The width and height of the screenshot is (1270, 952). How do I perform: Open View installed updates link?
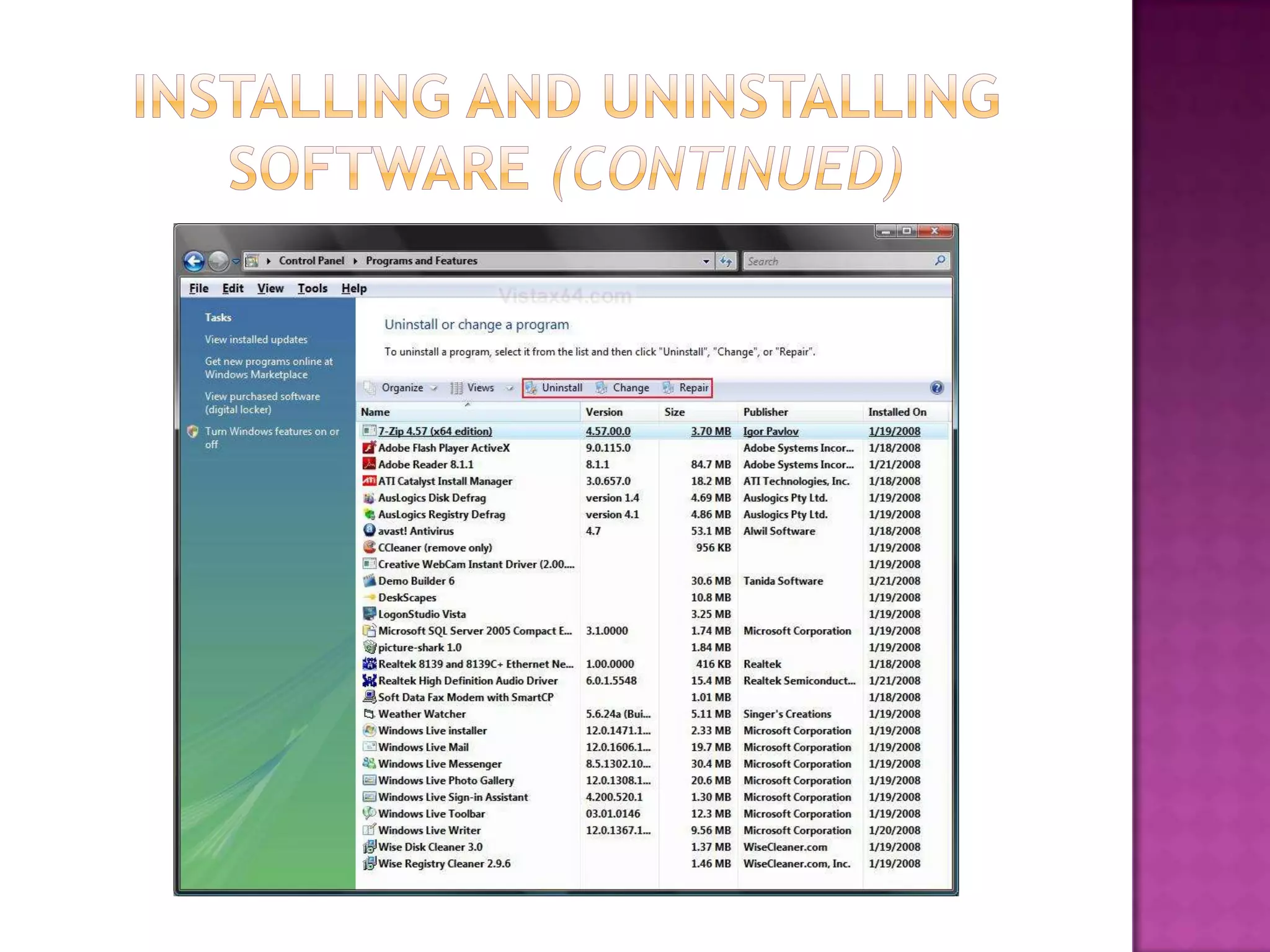(x=256, y=340)
